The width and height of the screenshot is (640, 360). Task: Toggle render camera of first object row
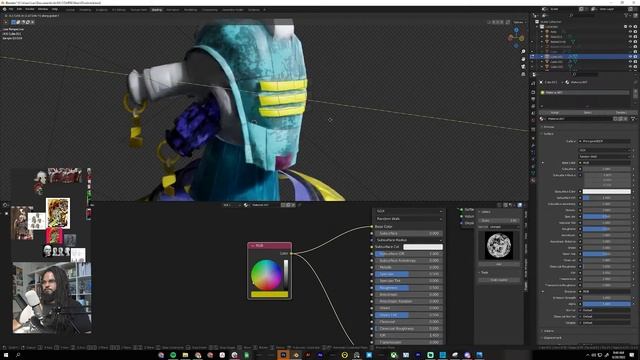tap(635, 31)
